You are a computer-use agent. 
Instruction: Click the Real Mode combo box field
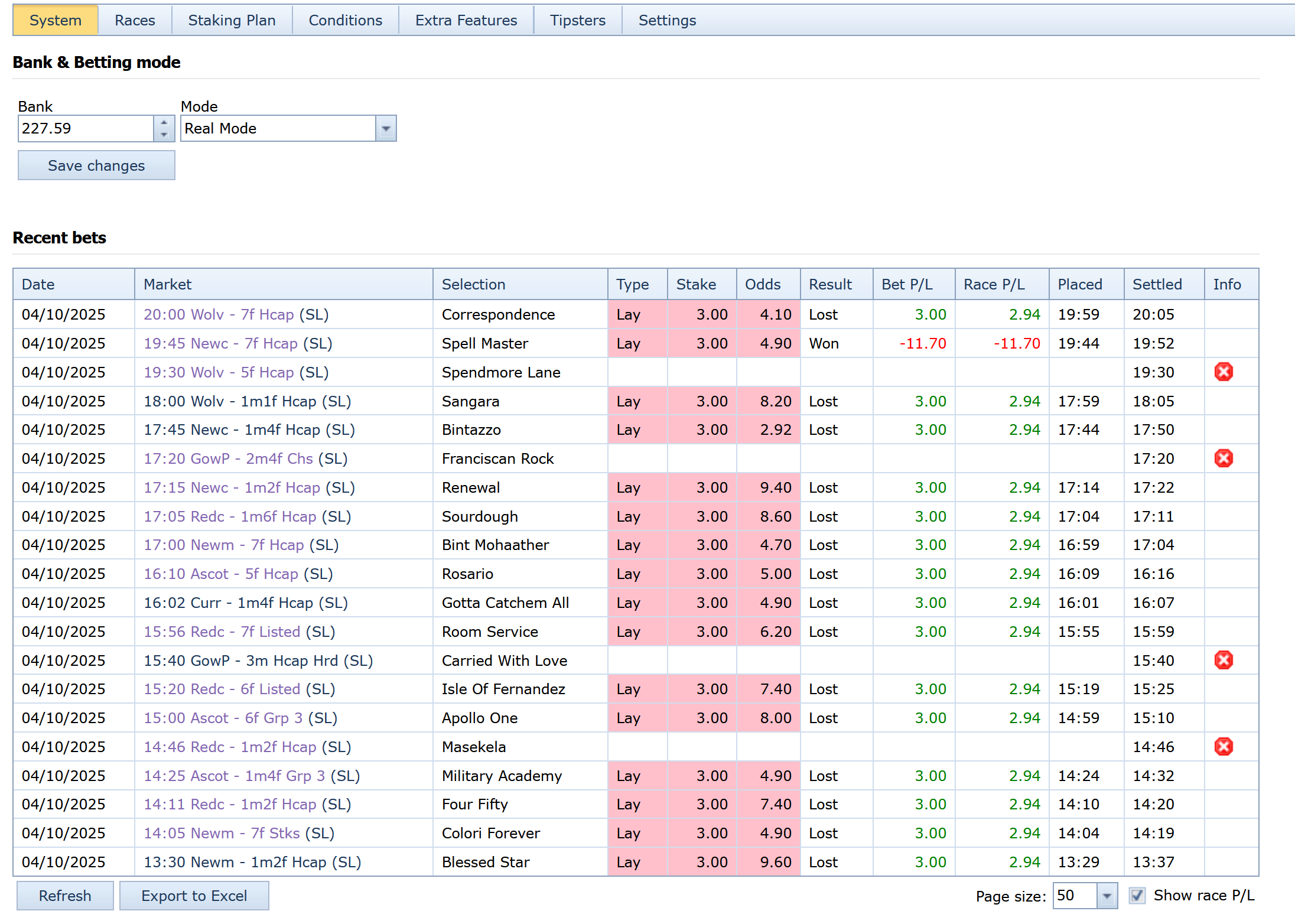278,128
